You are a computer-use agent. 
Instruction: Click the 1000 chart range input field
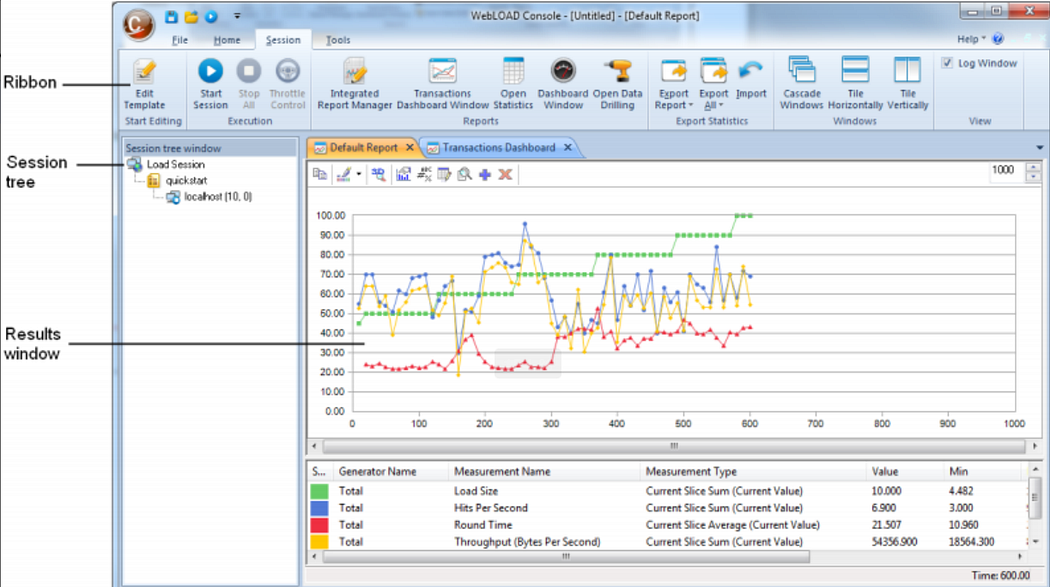tap(1006, 171)
